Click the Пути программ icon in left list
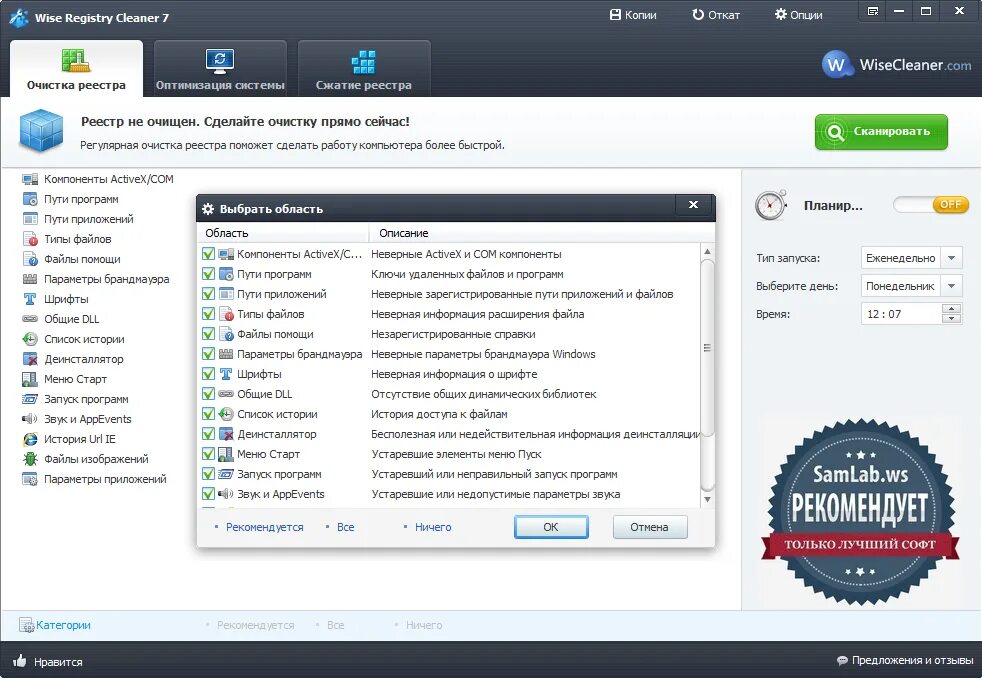Image resolution: width=982 pixels, height=678 pixels. click(30, 199)
